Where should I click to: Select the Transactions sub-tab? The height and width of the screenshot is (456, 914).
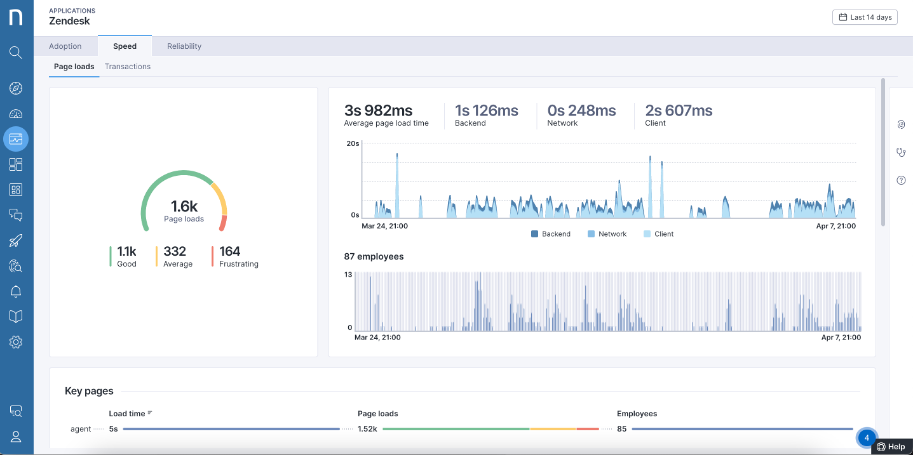click(x=128, y=66)
